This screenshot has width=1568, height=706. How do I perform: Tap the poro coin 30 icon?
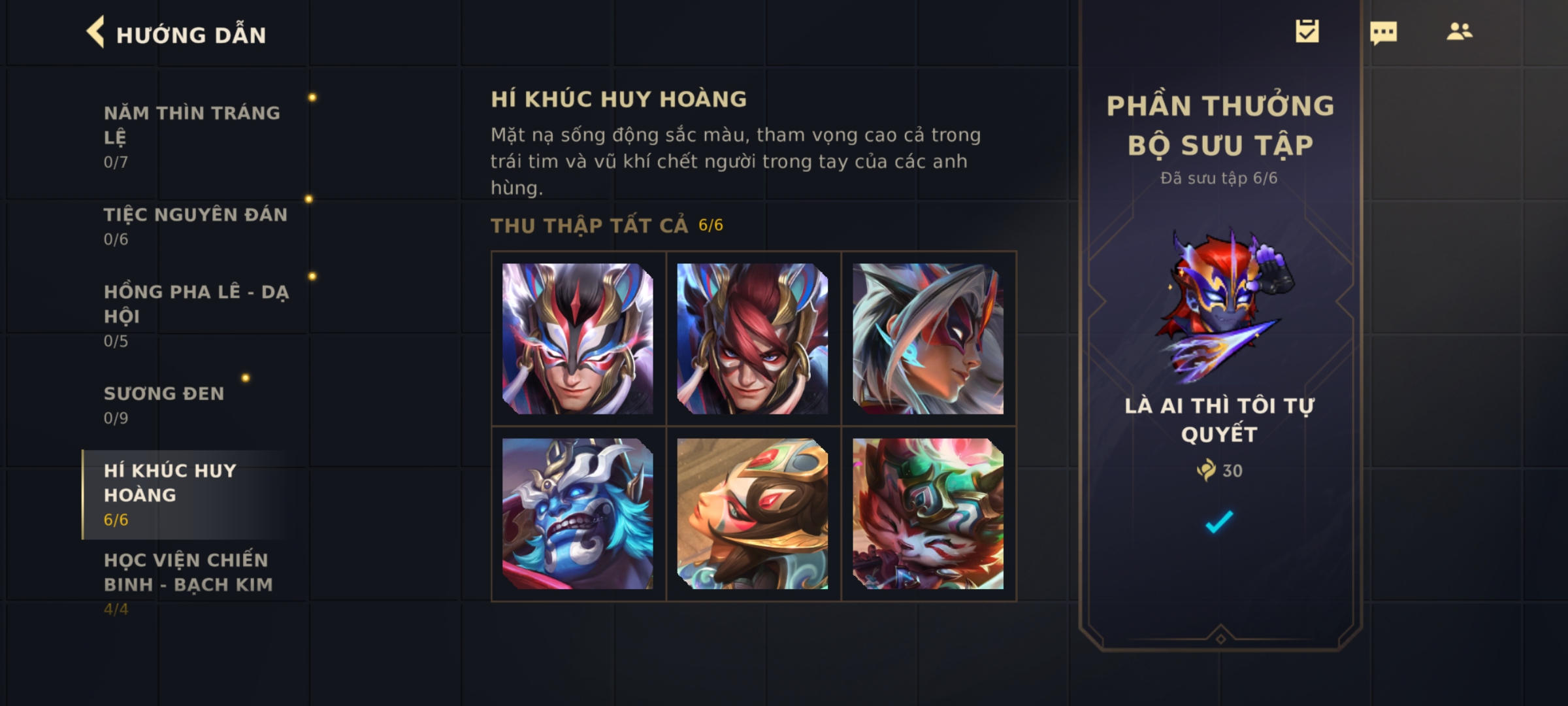tap(1205, 470)
